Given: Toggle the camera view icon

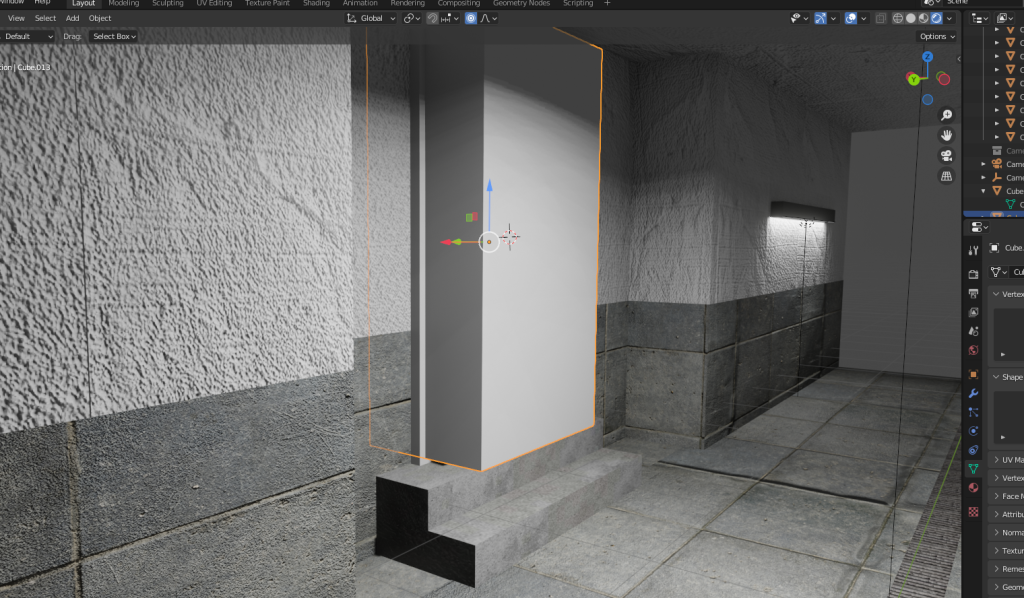Looking at the screenshot, I should coord(946,155).
